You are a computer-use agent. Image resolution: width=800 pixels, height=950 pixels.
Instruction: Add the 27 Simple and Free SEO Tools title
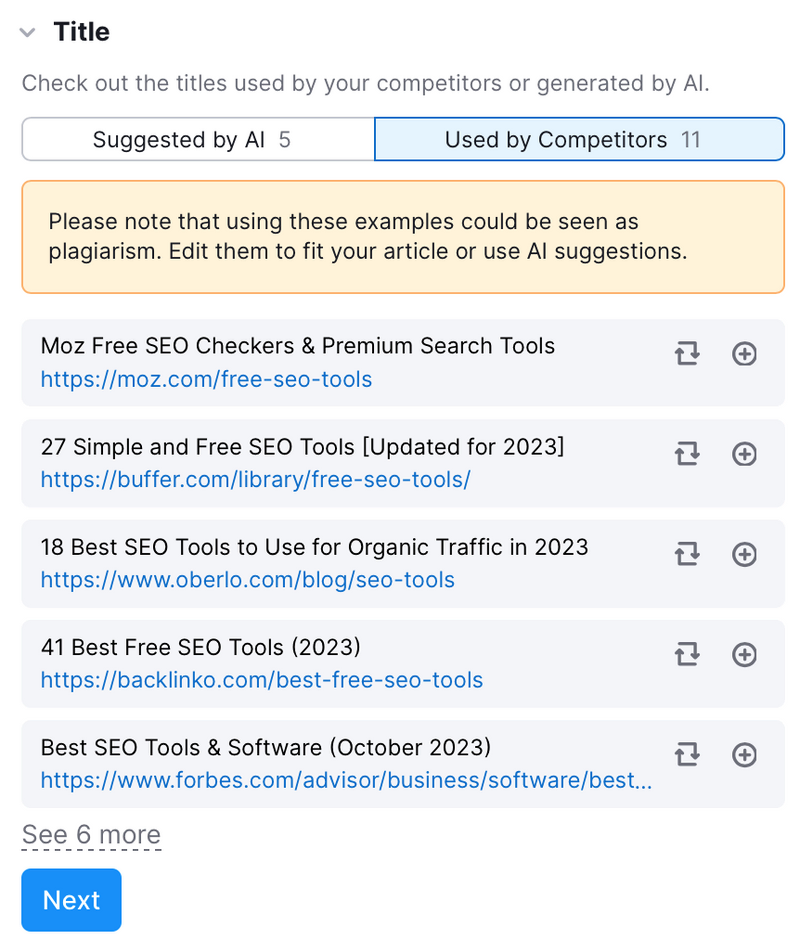tap(744, 454)
